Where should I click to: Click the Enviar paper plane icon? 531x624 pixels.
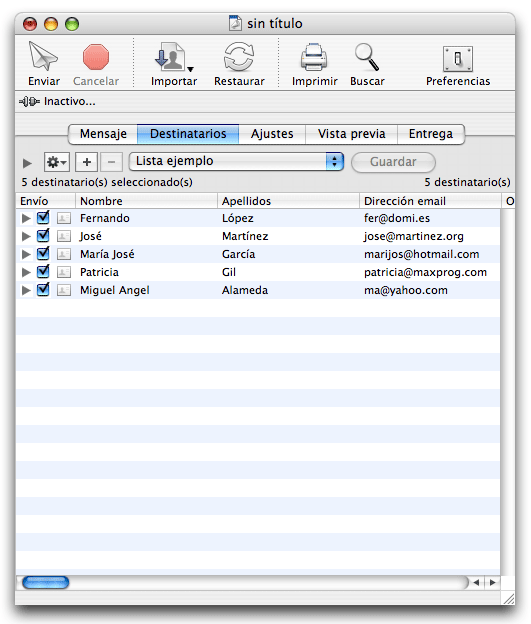pos(43,56)
